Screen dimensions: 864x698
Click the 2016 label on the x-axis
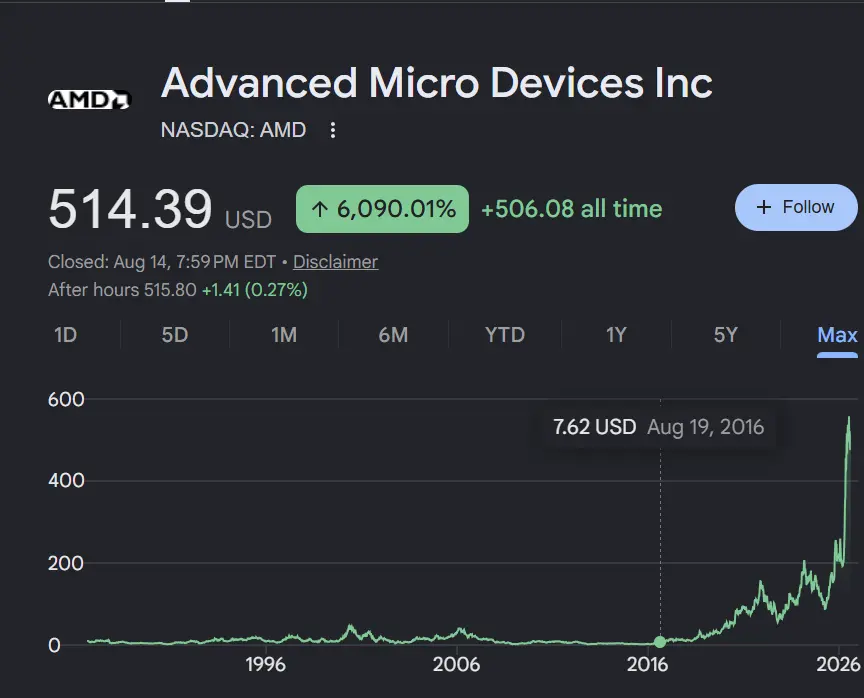(x=647, y=664)
